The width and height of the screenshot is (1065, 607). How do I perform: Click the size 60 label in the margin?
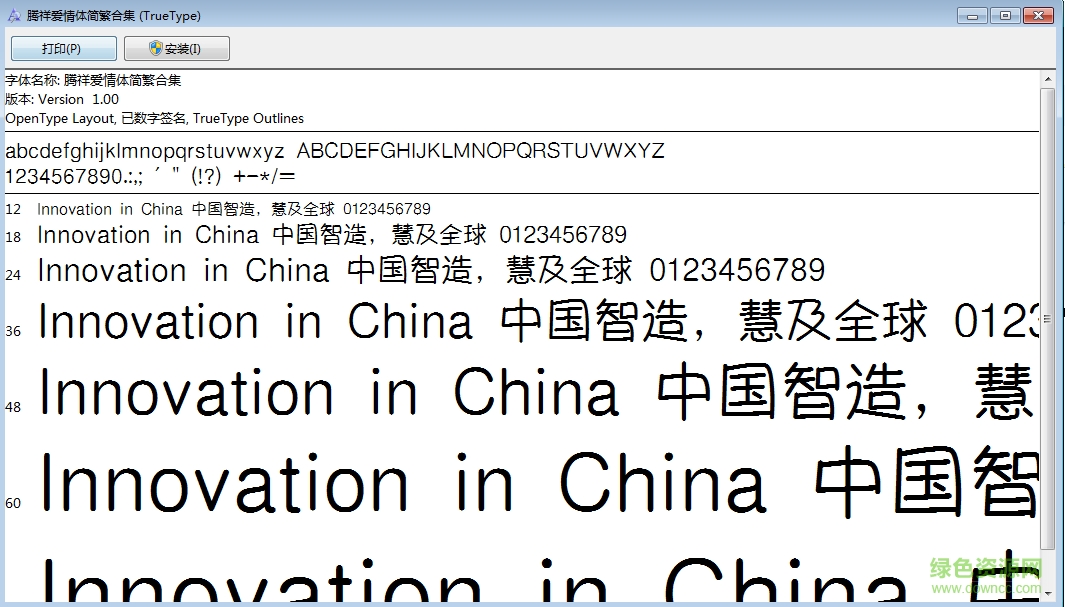(x=12, y=503)
